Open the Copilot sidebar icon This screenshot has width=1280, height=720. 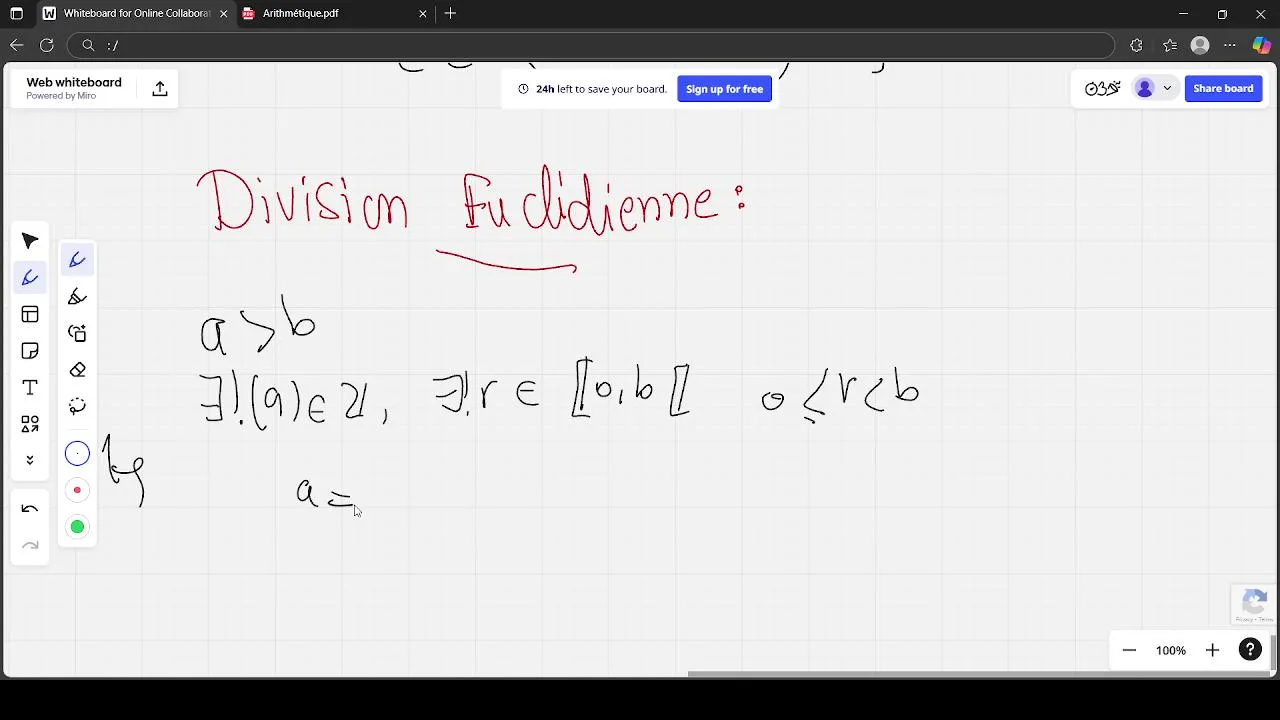point(1262,45)
